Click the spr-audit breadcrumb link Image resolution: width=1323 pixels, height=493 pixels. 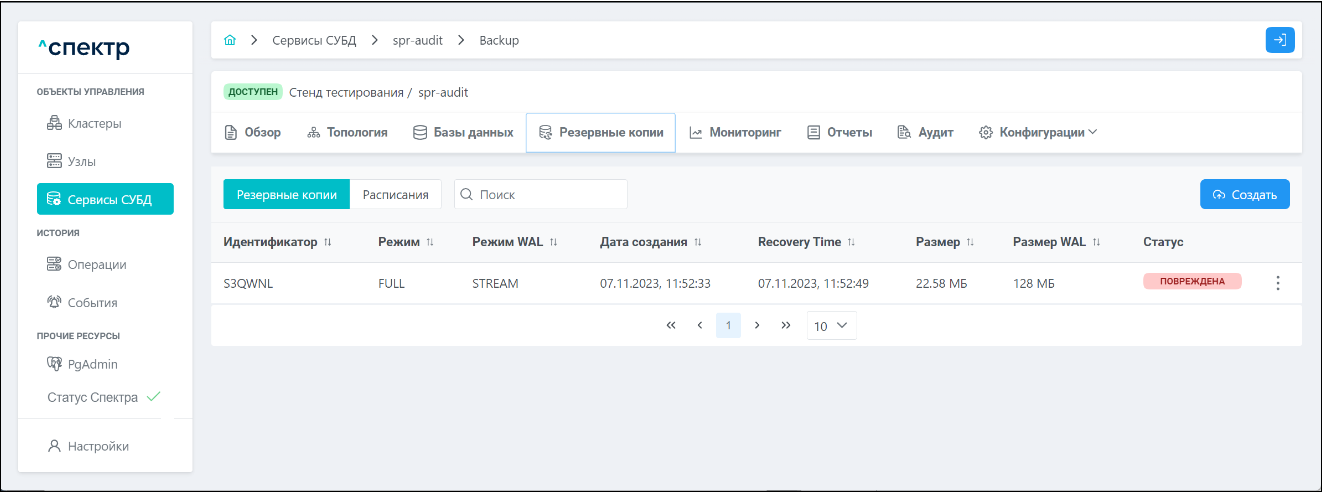(417, 41)
